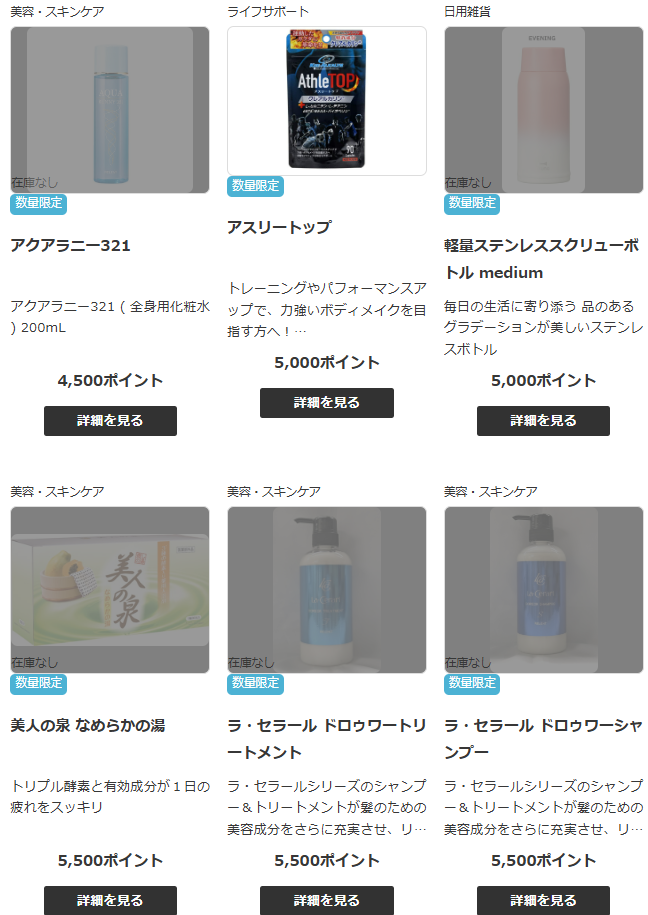Select the 日用雑貨 category label
Image resolution: width=648 pixels, height=915 pixels.
pos(467,12)
